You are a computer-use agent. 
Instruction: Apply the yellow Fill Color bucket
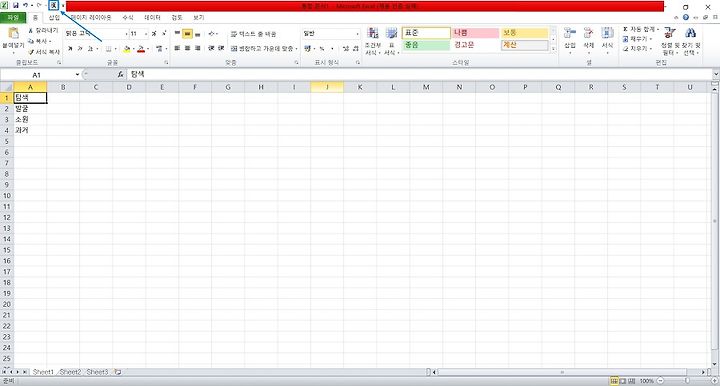click(x=127, y=48)
